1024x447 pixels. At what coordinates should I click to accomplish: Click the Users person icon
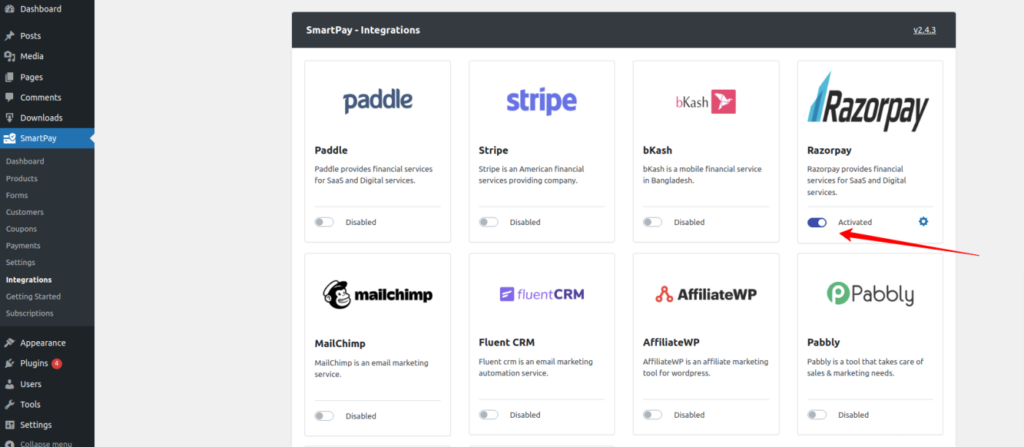click(9, 384)
